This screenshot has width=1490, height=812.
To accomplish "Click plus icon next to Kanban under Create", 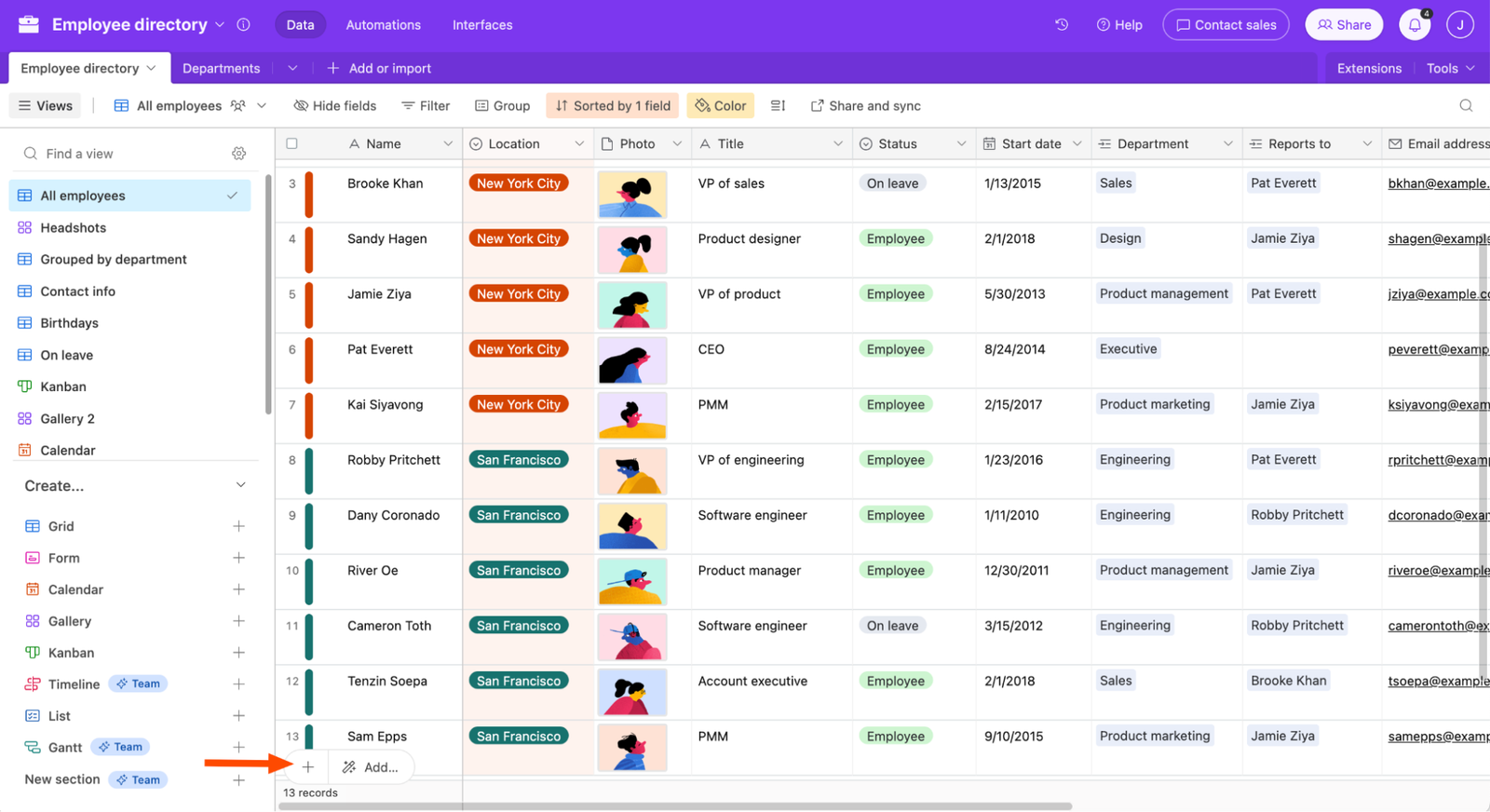I will tap(239, 653).
